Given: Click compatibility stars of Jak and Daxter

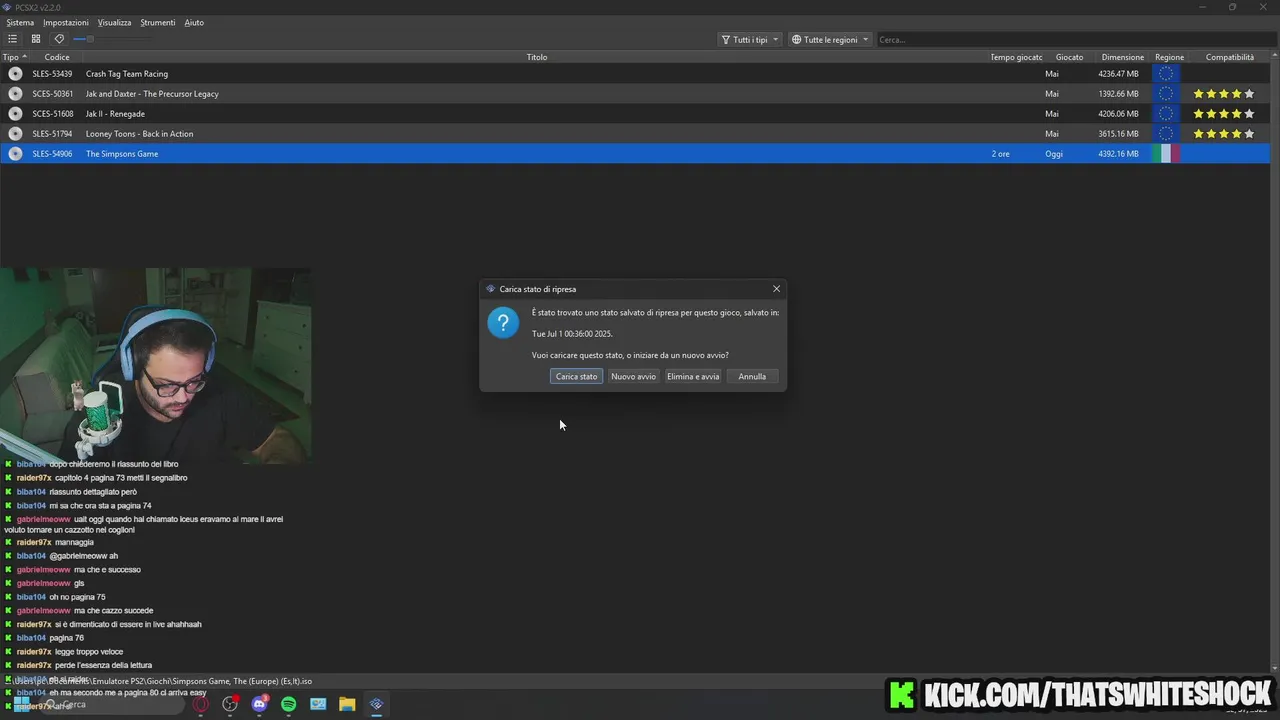Looking at the screenshot, I should 1223,94.
